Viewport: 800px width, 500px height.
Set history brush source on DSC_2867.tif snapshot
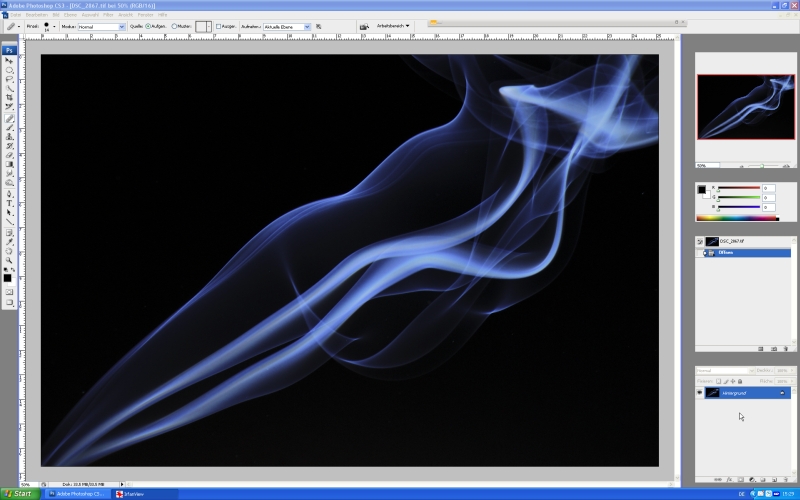(699, 241)
